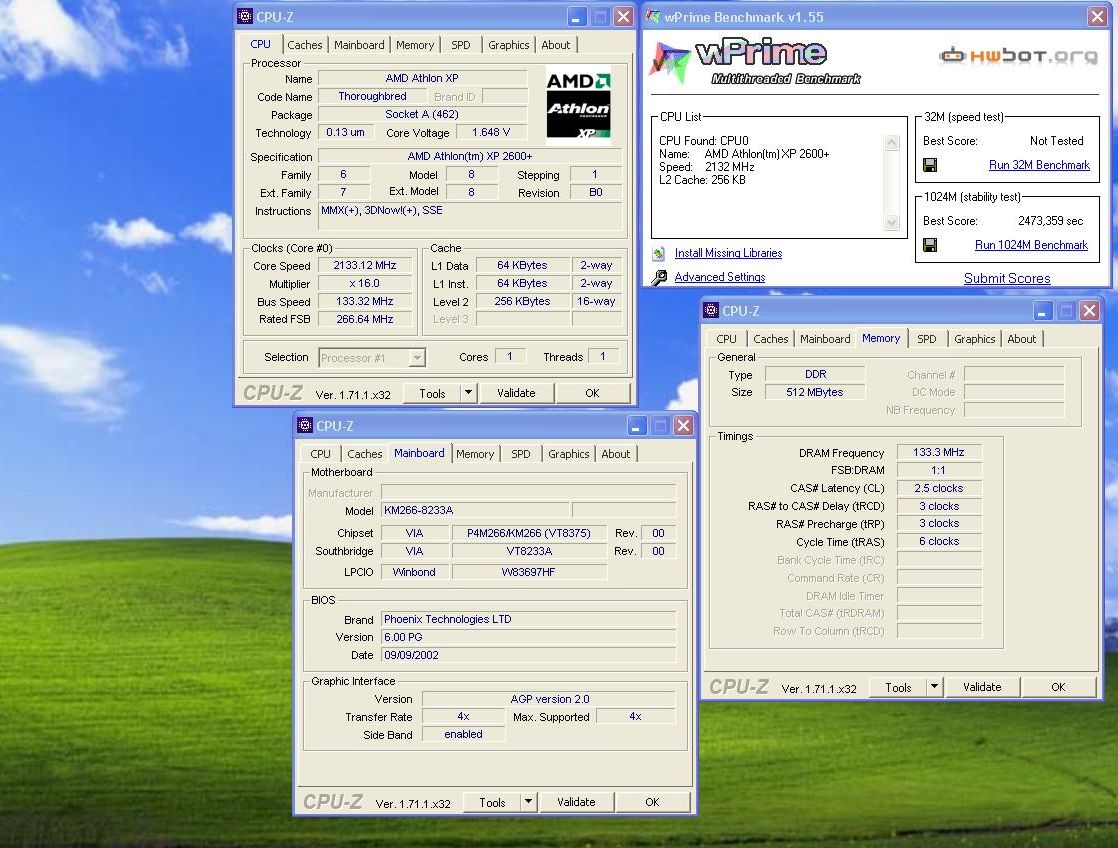This screenshot has height=848, width=1118.
Task: Select Mainboard tab in Memory window
Action: coord(825,339)
